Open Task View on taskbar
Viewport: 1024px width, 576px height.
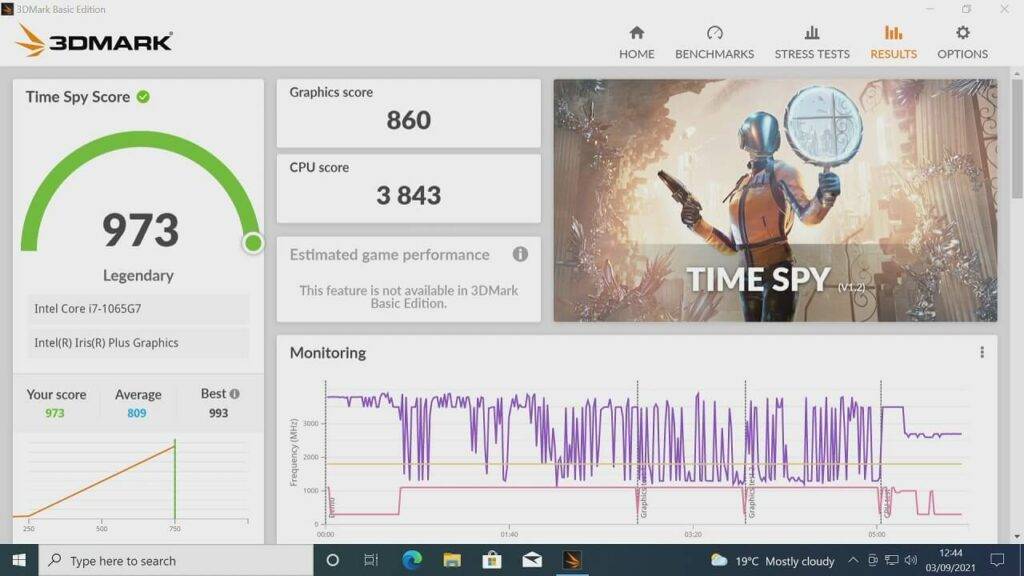371,560
